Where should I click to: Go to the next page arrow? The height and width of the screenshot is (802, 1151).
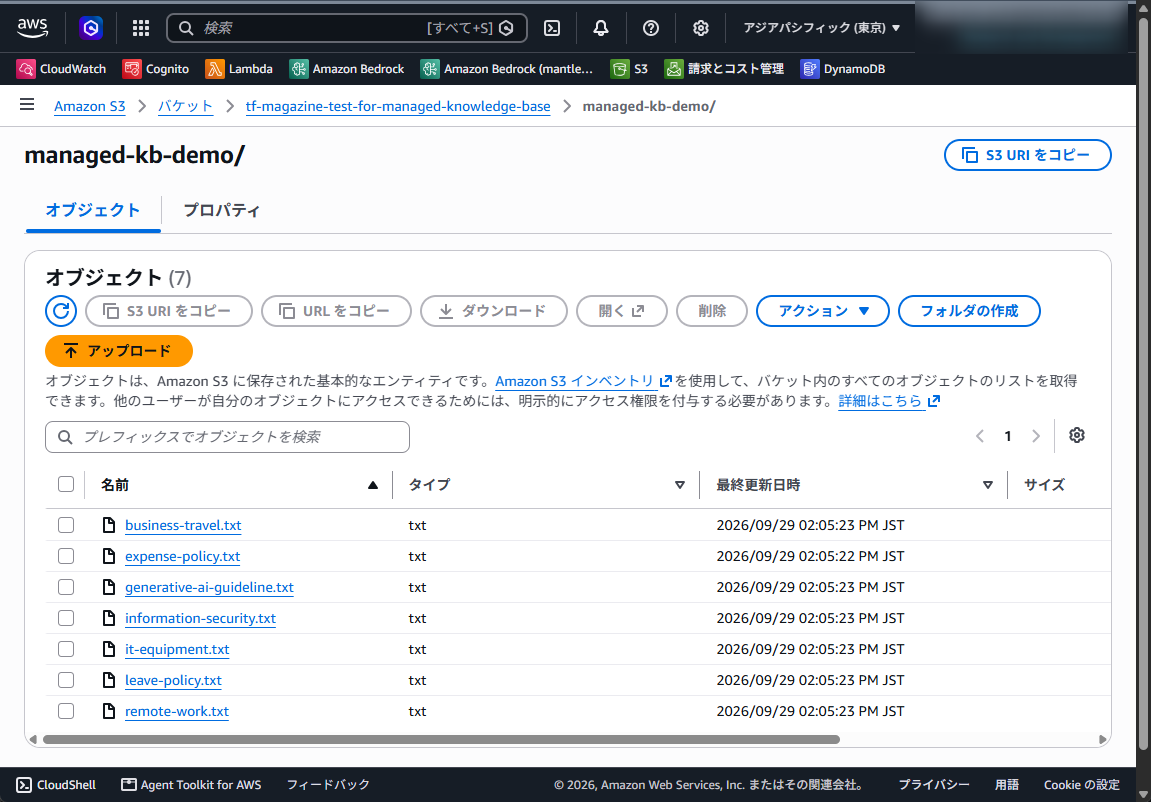(1036, 436)
